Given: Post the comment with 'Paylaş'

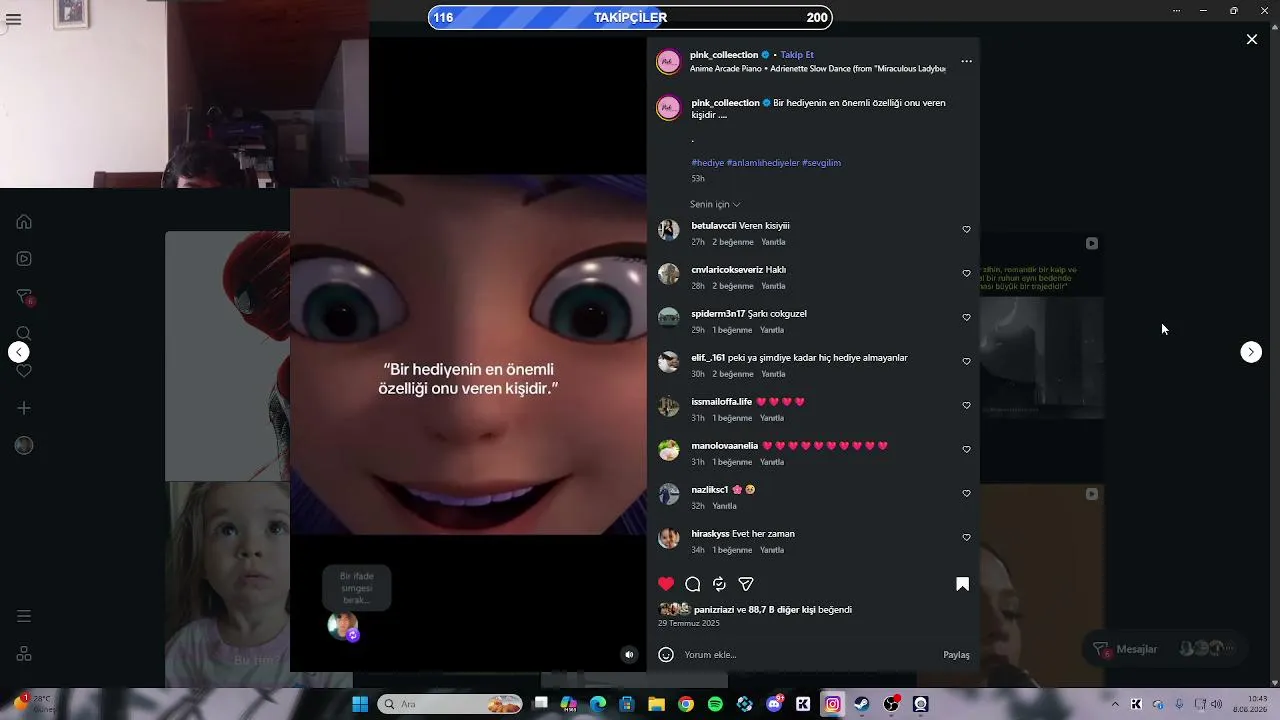Looking at the screenshot, I should click(956, 655).
